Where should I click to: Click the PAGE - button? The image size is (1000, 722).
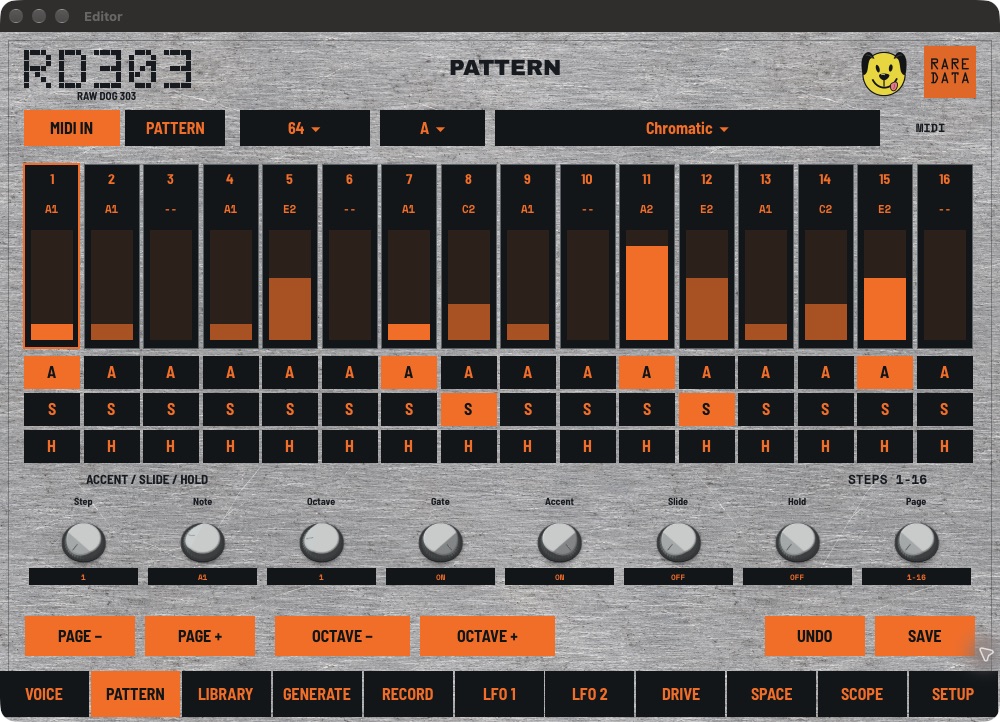[x=80, y=636]
